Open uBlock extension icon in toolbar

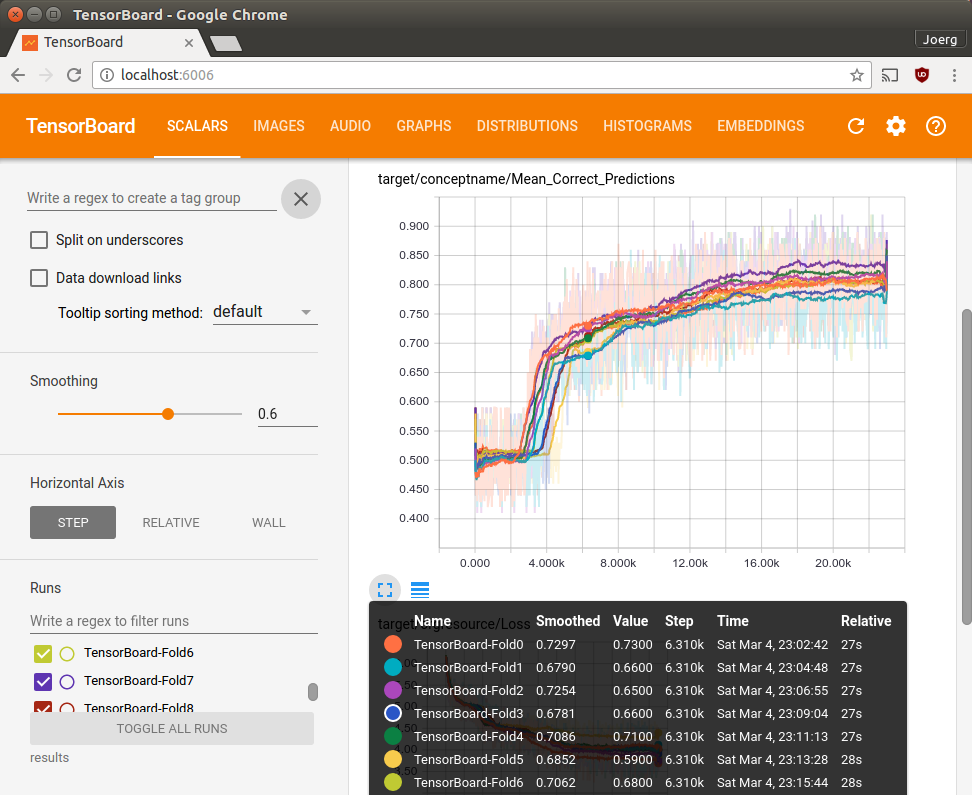pos(922,75)
